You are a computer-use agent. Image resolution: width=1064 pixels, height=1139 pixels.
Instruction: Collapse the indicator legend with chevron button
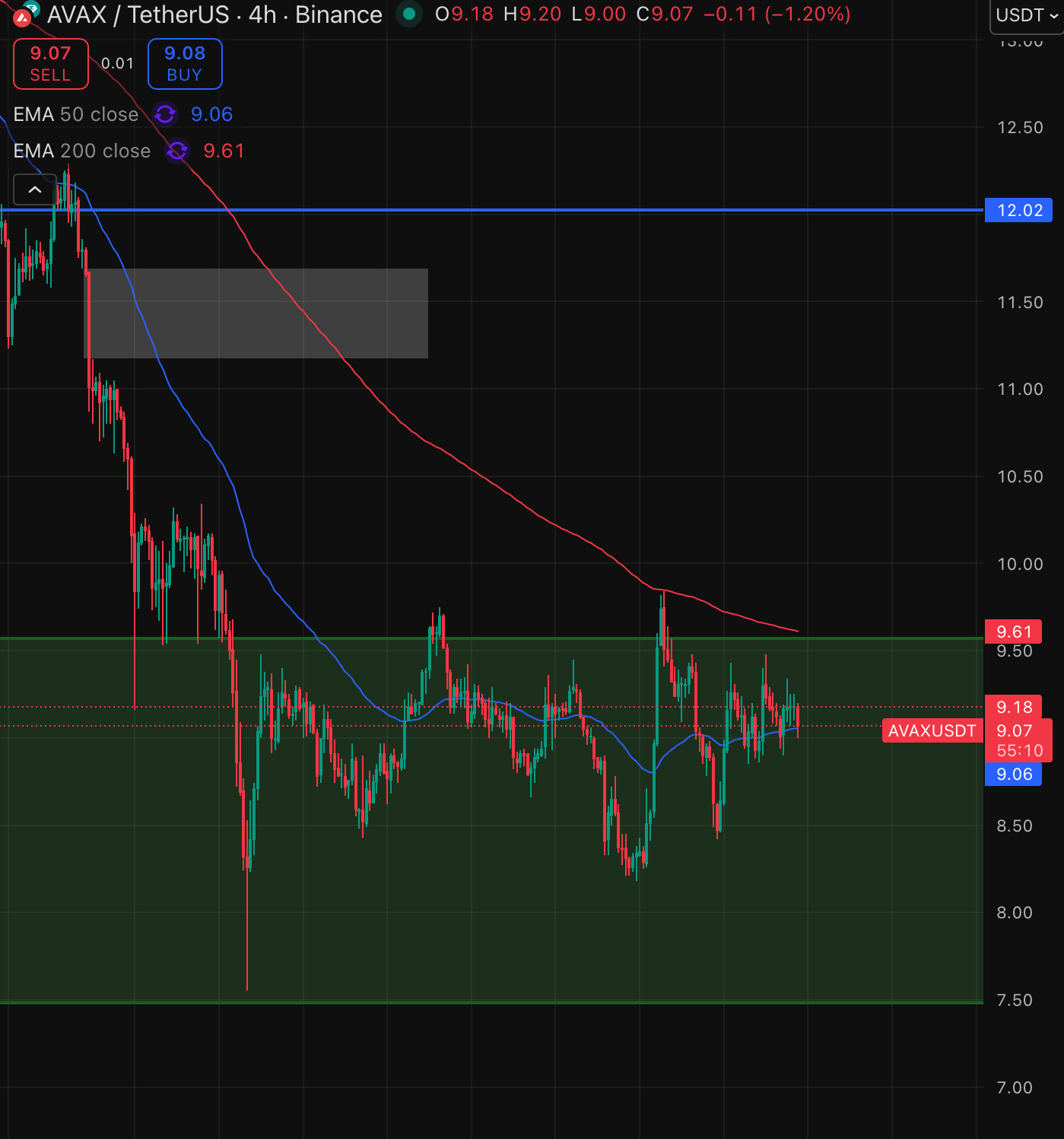[x=35, y=189]
